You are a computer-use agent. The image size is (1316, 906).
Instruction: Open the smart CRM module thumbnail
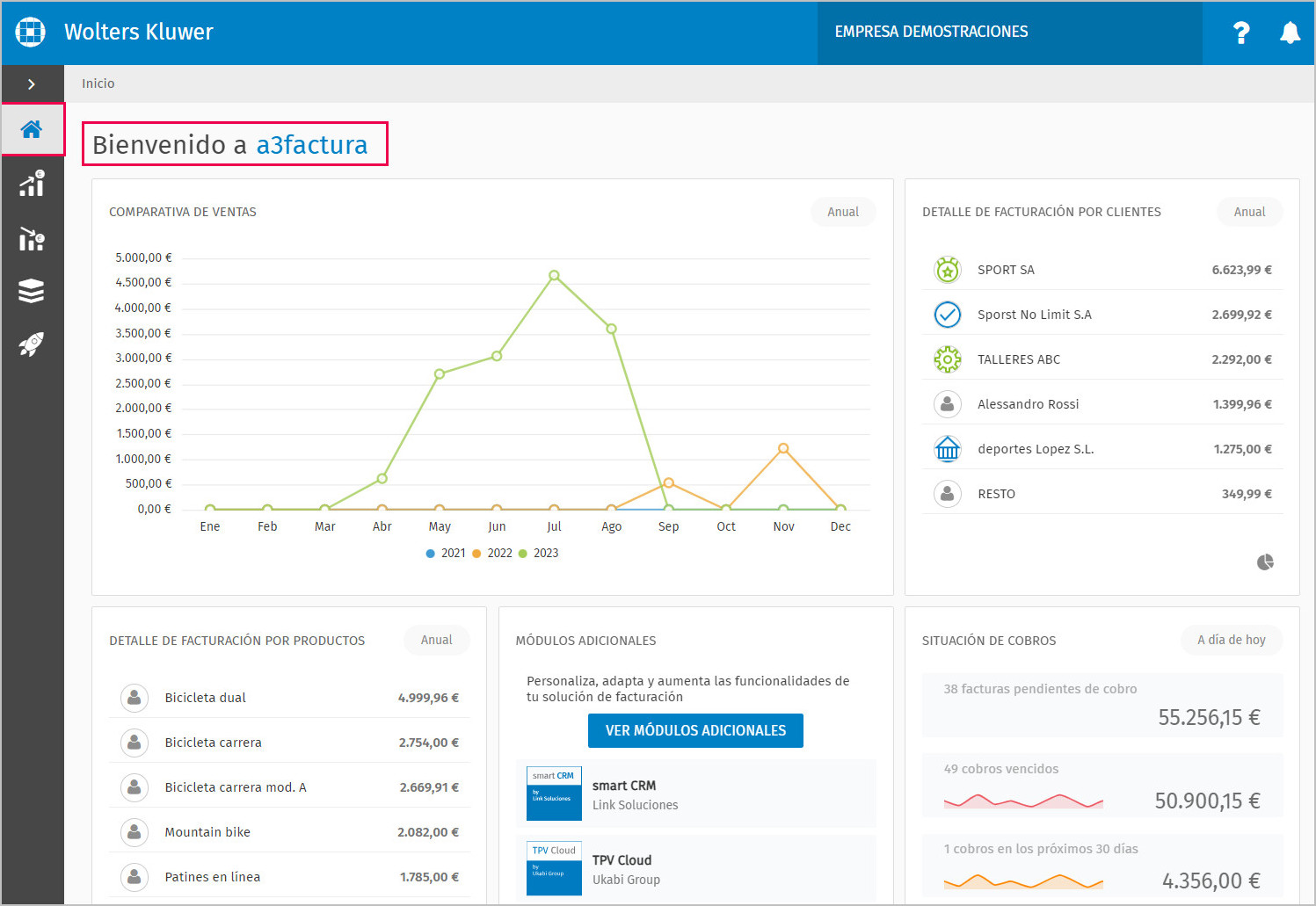554,794
